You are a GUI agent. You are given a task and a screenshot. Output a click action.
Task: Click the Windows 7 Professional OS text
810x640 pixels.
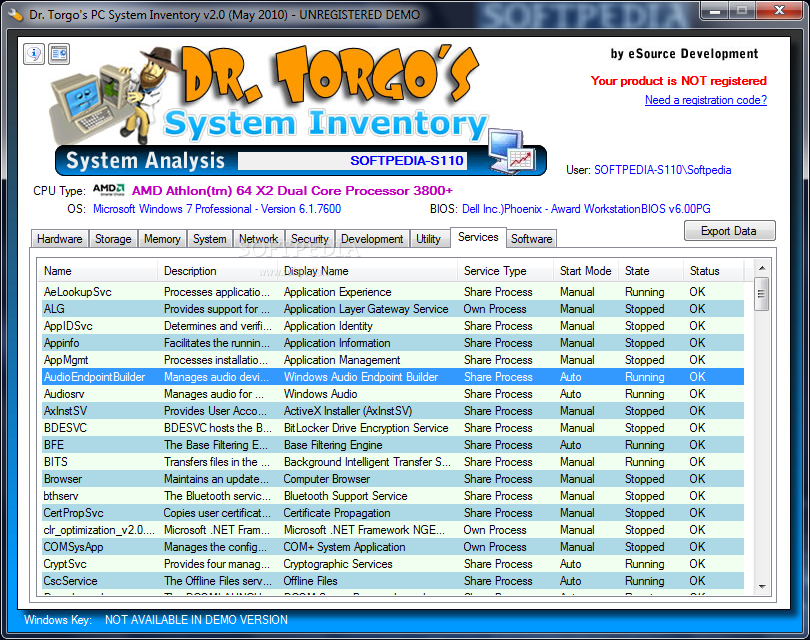pyautogui.click(x=217, y=209)
